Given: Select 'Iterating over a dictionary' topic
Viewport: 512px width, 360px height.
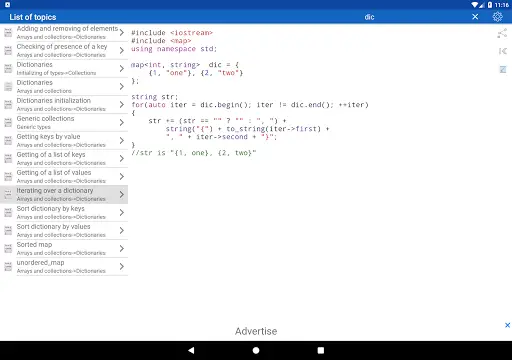Looking at the screenshot, I should click(x=64, y=194).
